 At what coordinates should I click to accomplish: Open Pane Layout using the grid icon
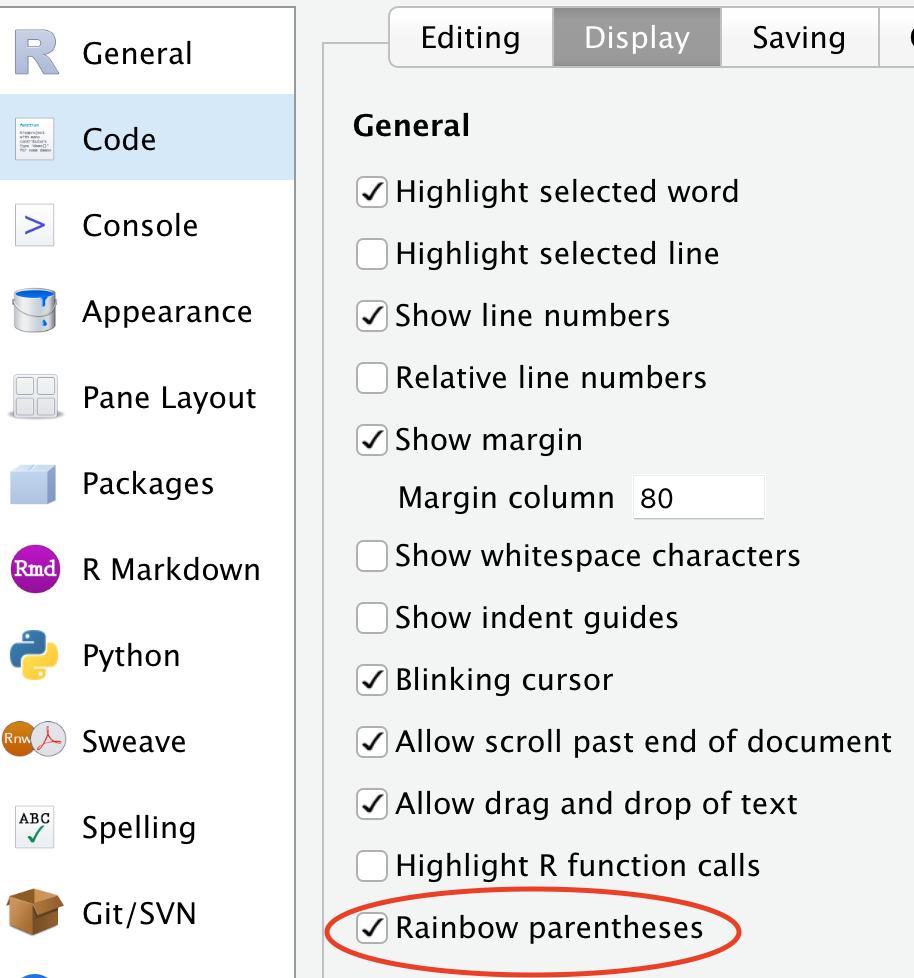36,397
